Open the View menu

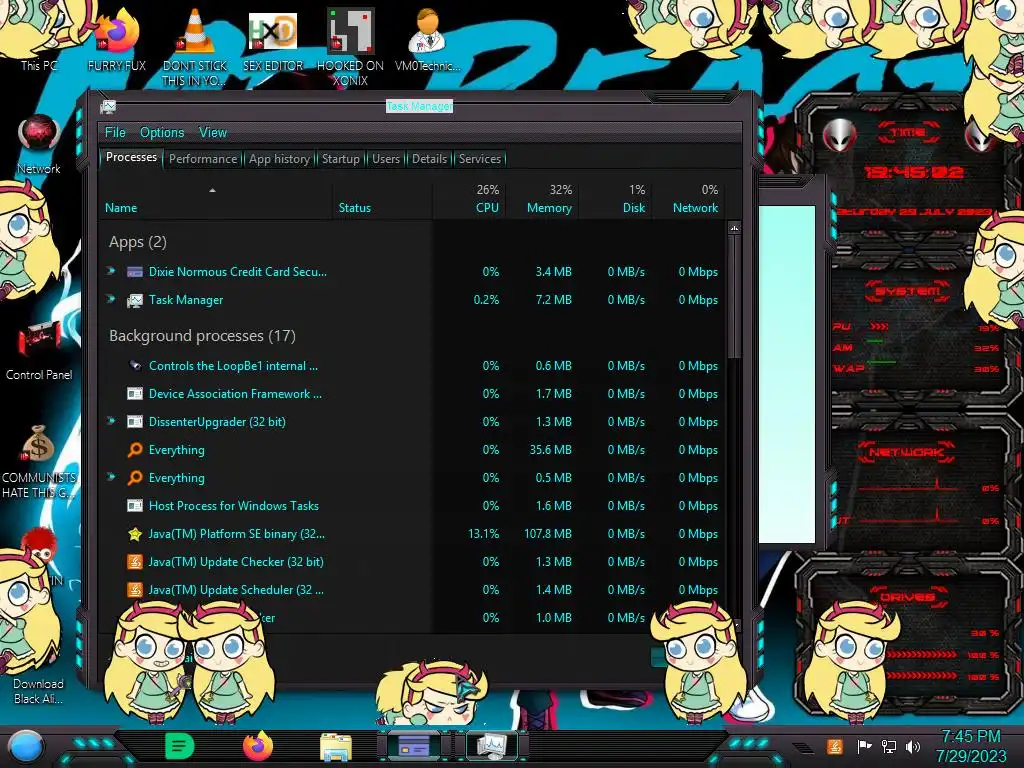click(x=213, y=133)
